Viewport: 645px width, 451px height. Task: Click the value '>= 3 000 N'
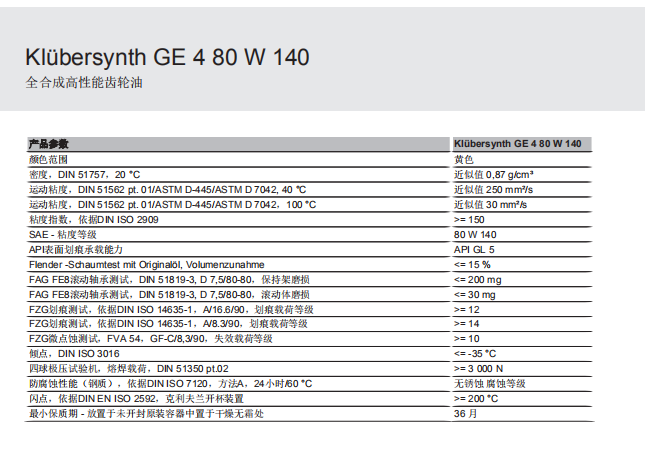pyautogui.click(x=478, y=369)
